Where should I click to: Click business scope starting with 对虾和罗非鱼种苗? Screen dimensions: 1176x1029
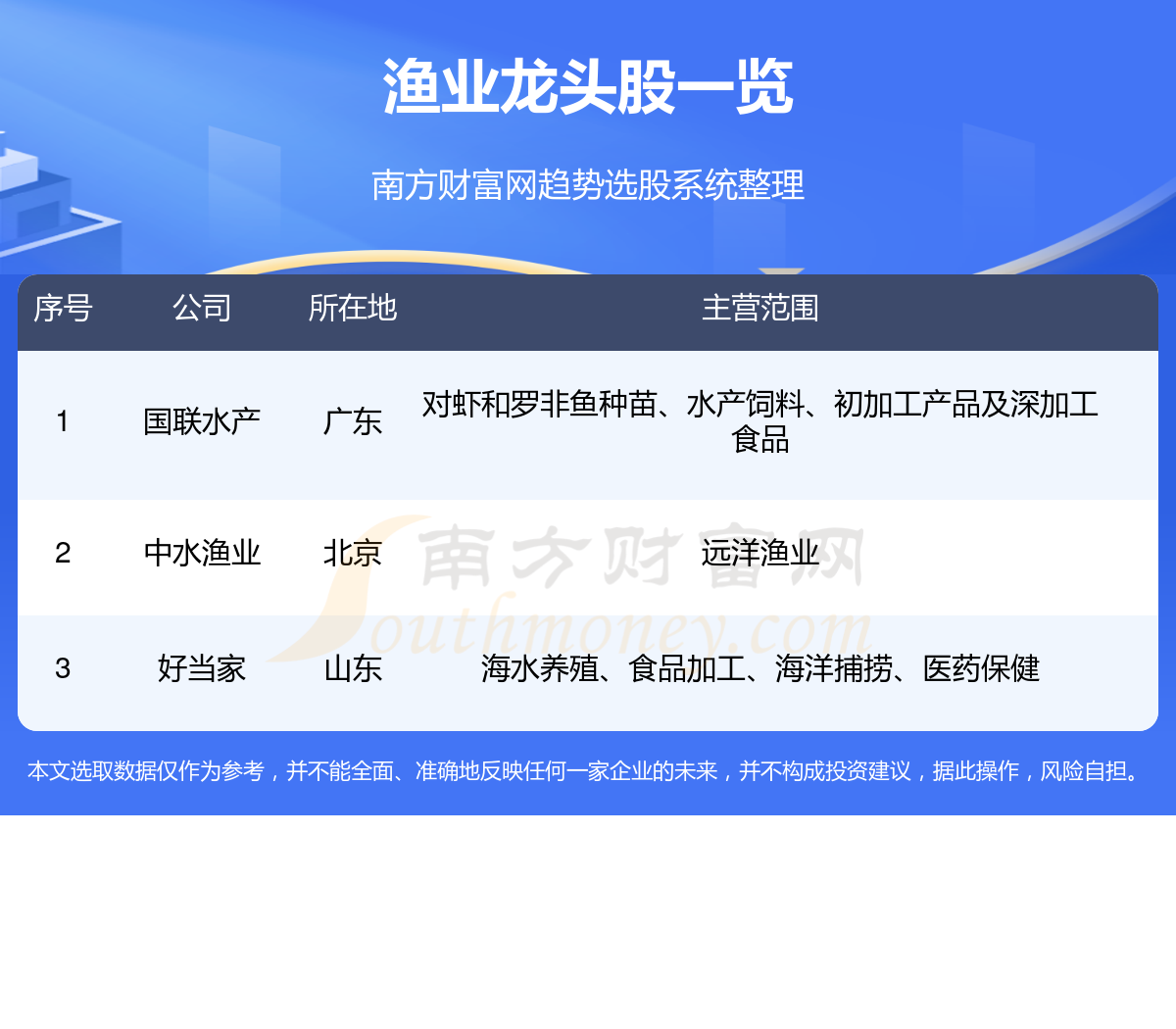coord(760,421)
